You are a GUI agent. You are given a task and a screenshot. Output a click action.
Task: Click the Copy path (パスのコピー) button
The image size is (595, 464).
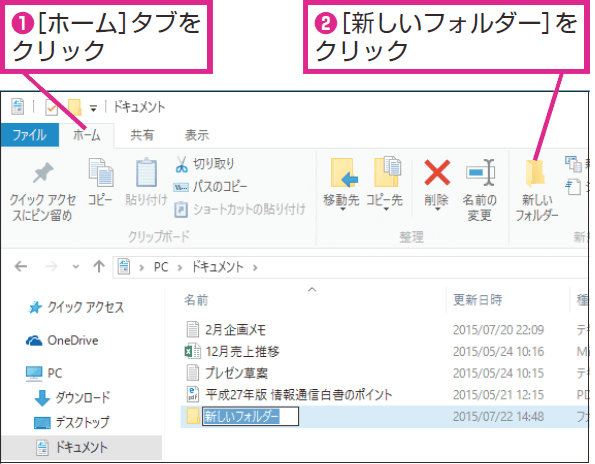pos(210,187)
